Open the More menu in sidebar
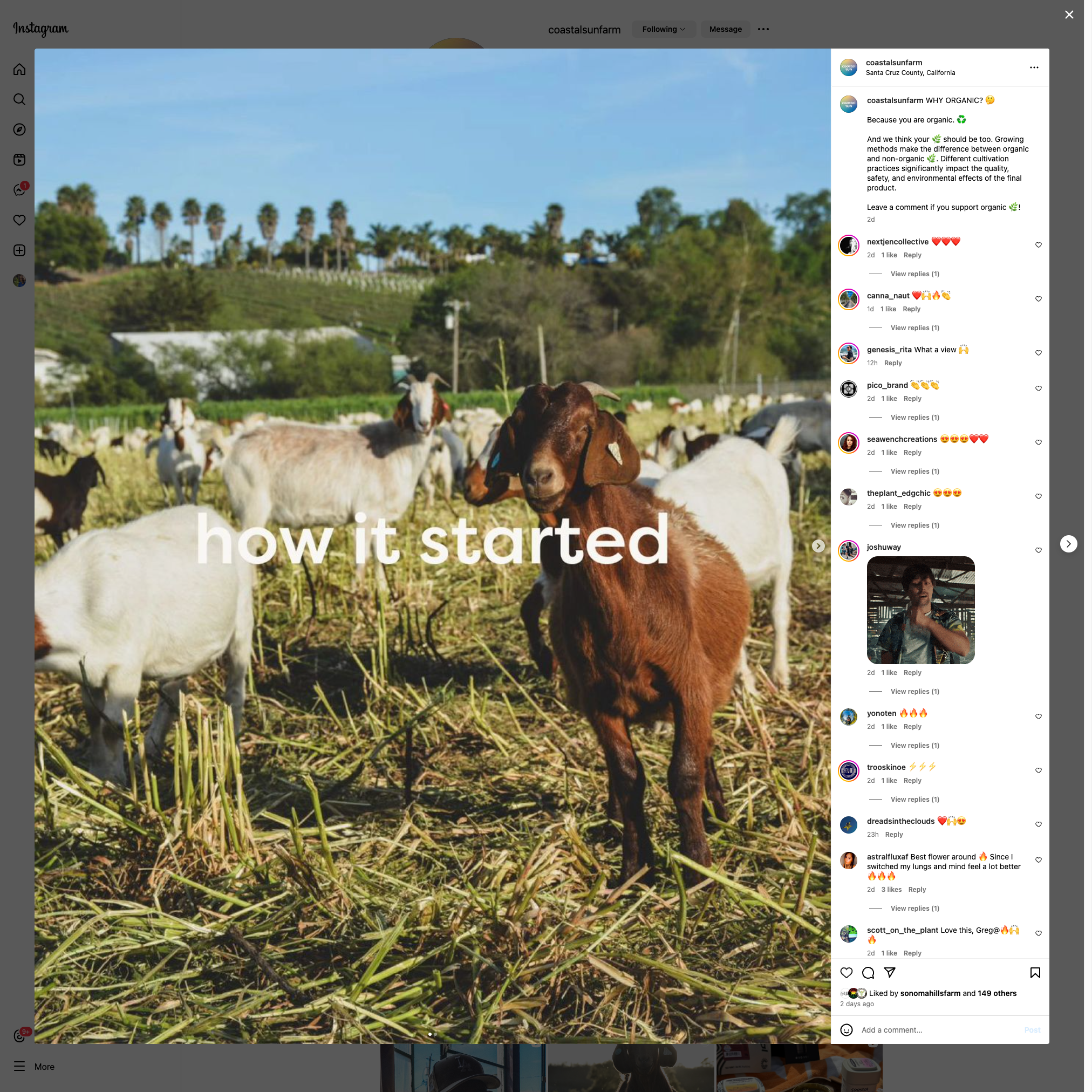The image size is (1092, 1092). click(x=34, y=1067)
